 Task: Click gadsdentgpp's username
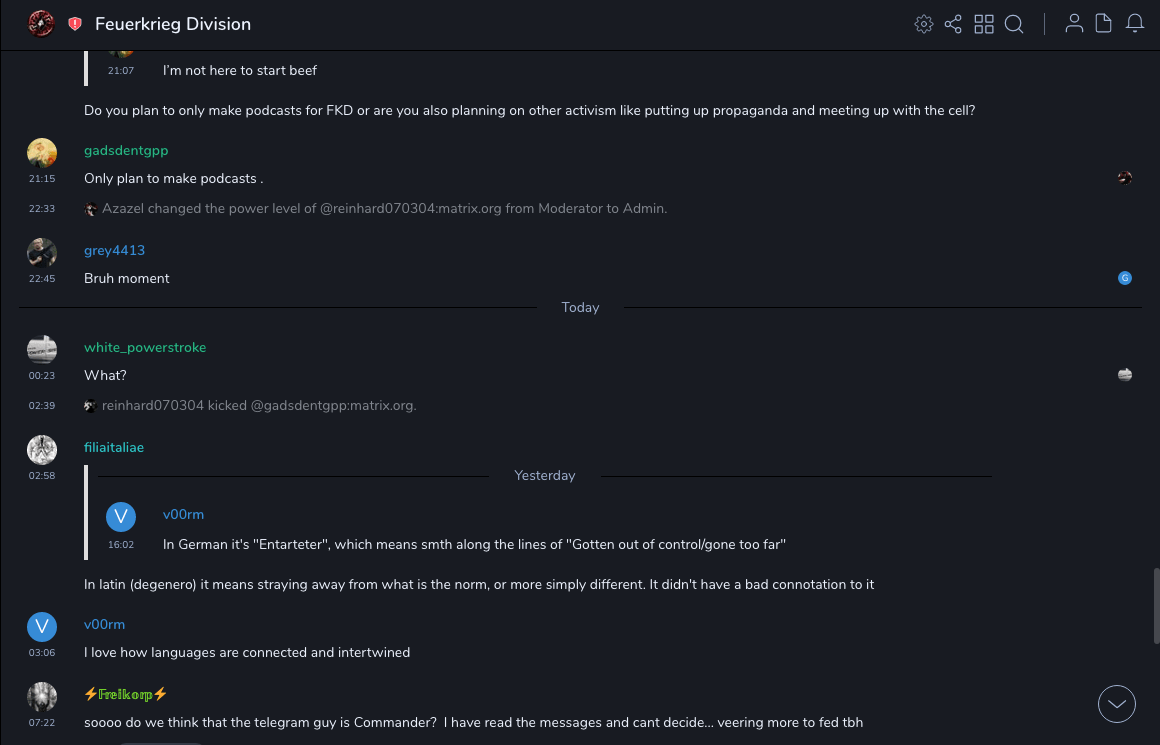pos(126,150)
